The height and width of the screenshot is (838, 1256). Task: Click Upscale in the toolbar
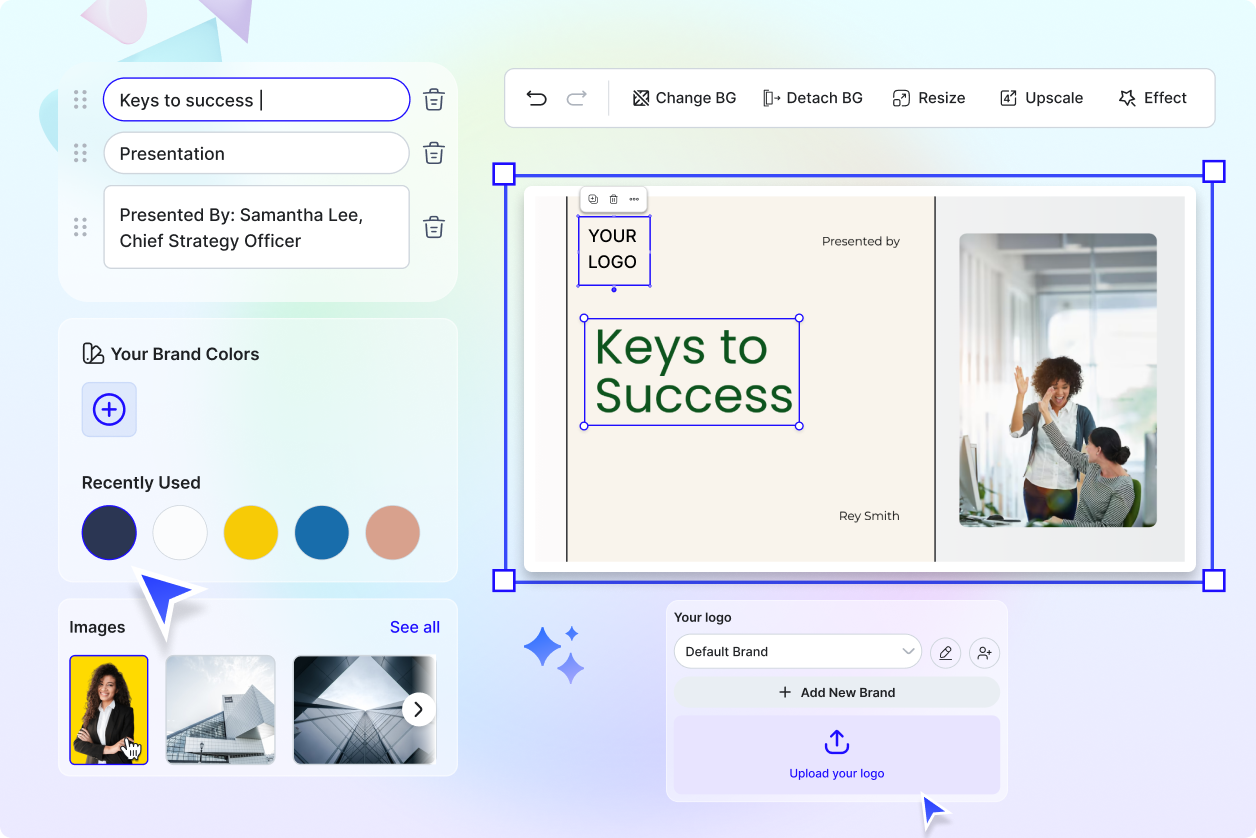(1041, 98)
